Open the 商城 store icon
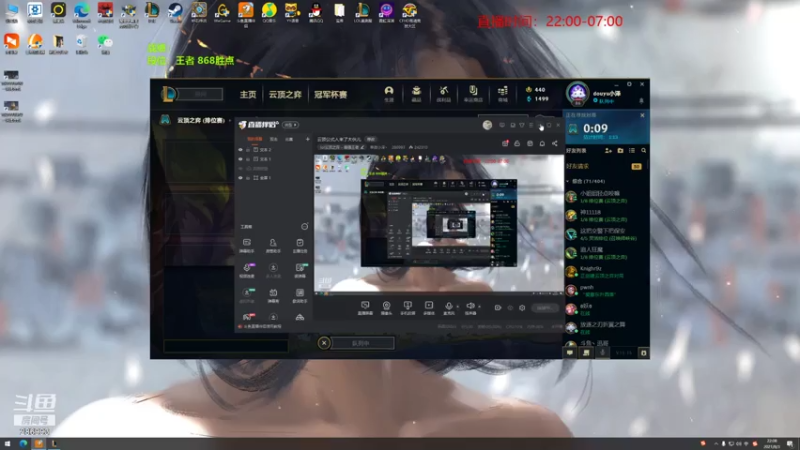The height and width of the screenshot is (450, 800). 503,93
